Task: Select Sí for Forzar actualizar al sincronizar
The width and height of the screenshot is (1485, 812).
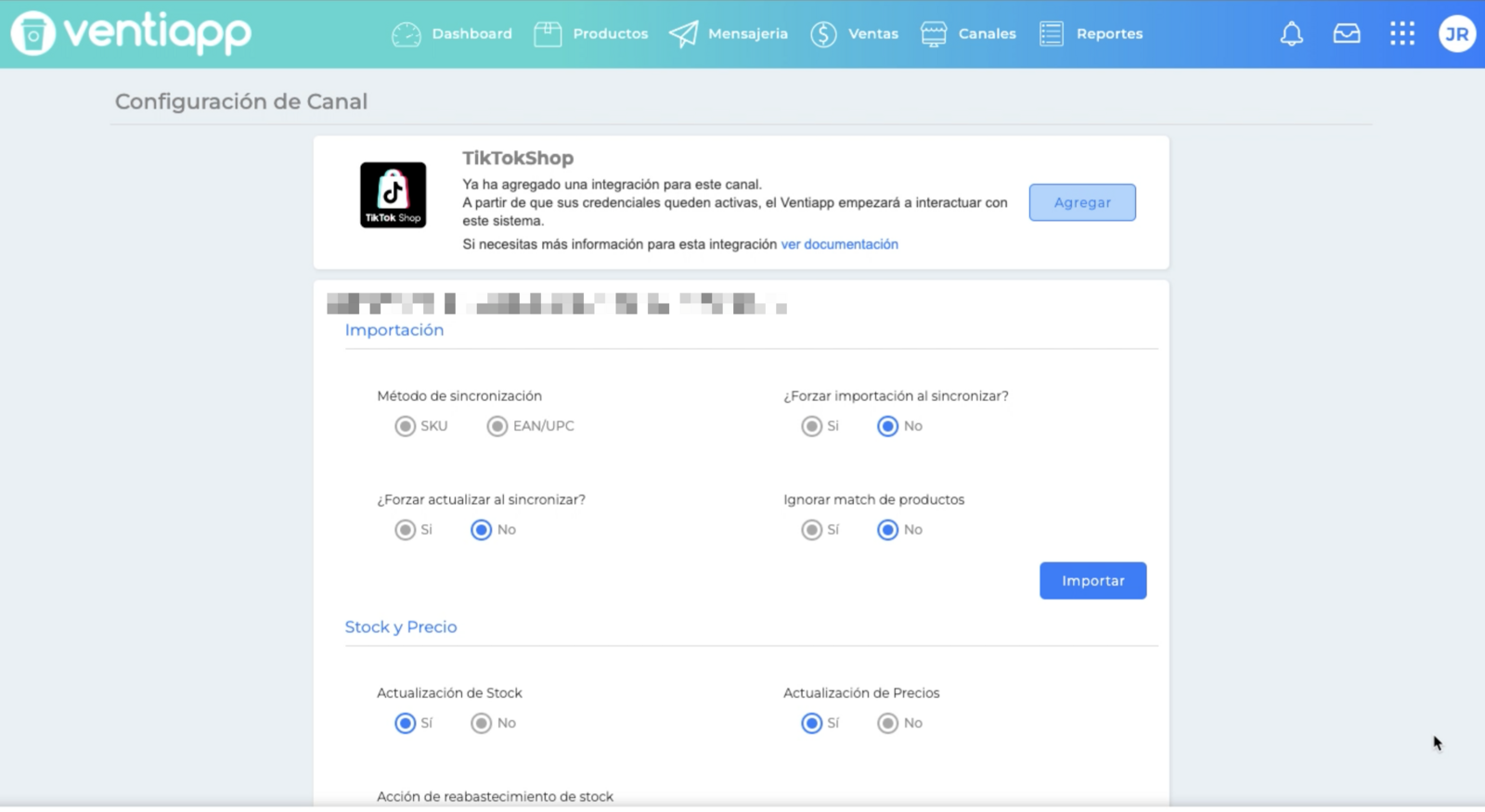Action: [x=405, y=530]
